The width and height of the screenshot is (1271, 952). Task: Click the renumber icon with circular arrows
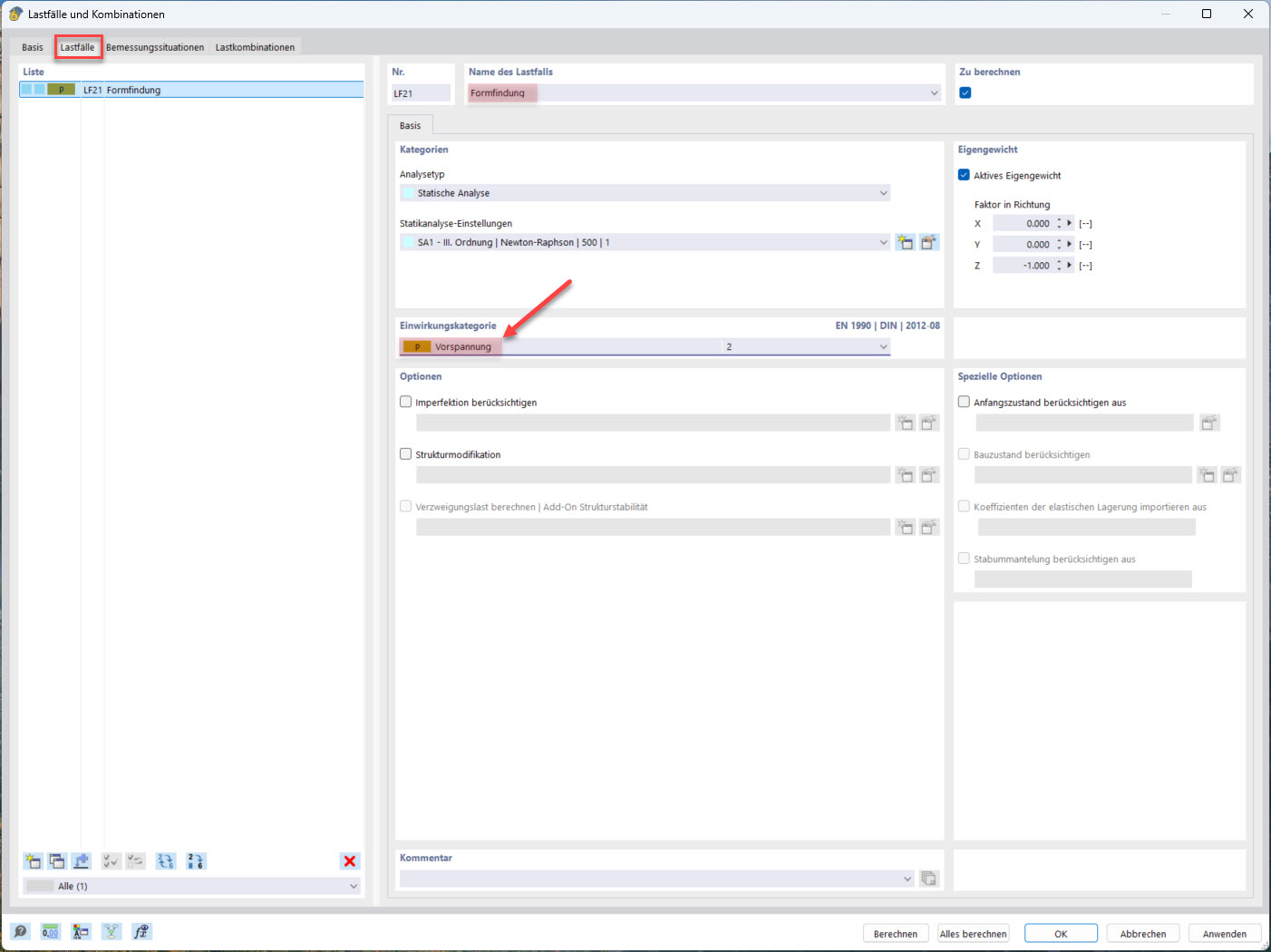[x=166, y=861]
